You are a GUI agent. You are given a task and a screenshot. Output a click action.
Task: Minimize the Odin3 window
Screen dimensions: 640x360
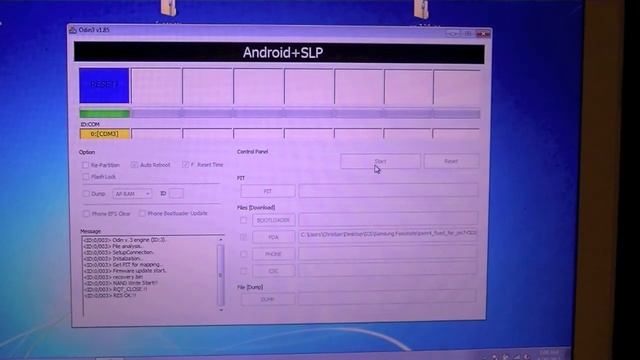tap(452, 33)
